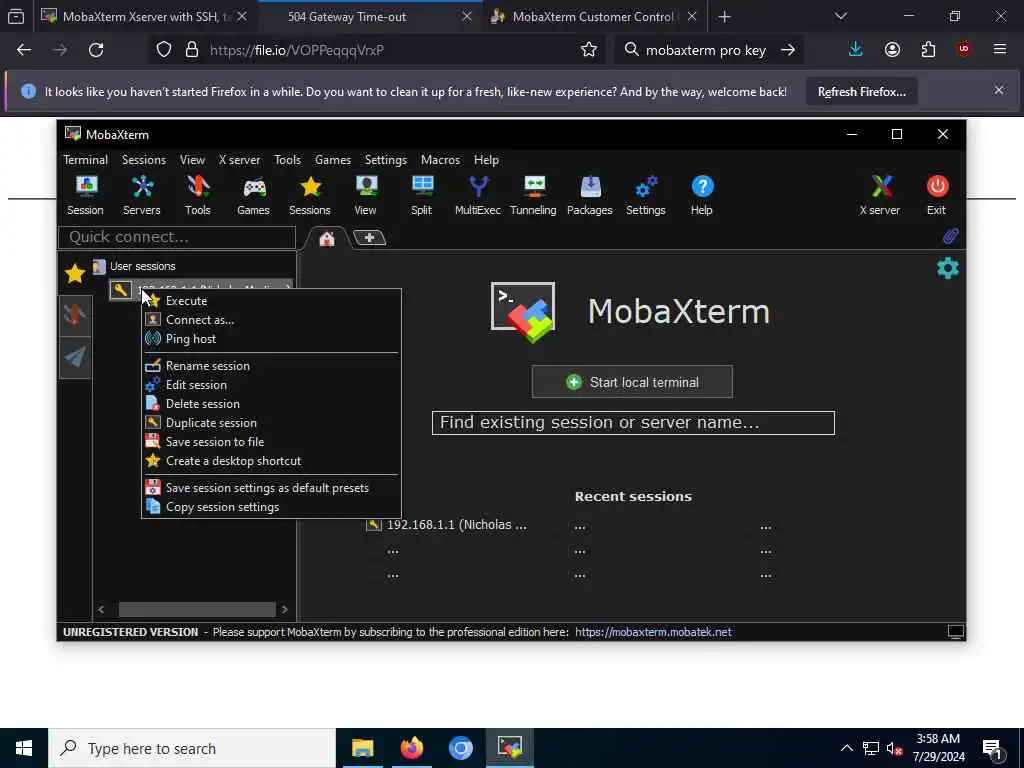
Task: Click the Servers toolbar icon
Action: coord(142,195)
